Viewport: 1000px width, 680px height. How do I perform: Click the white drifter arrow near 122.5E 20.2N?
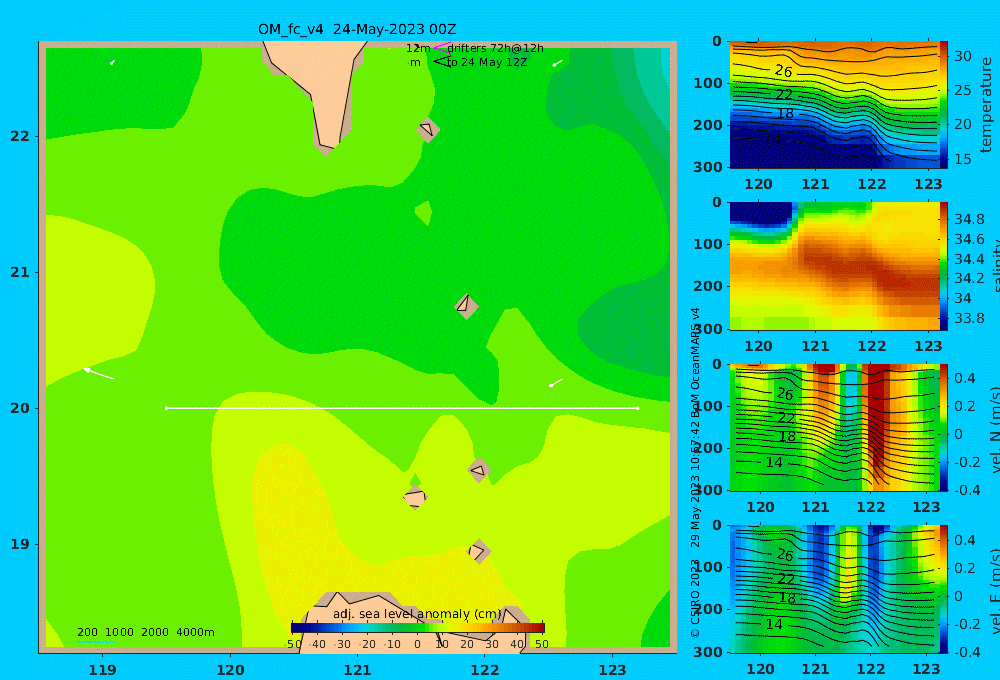556,383
